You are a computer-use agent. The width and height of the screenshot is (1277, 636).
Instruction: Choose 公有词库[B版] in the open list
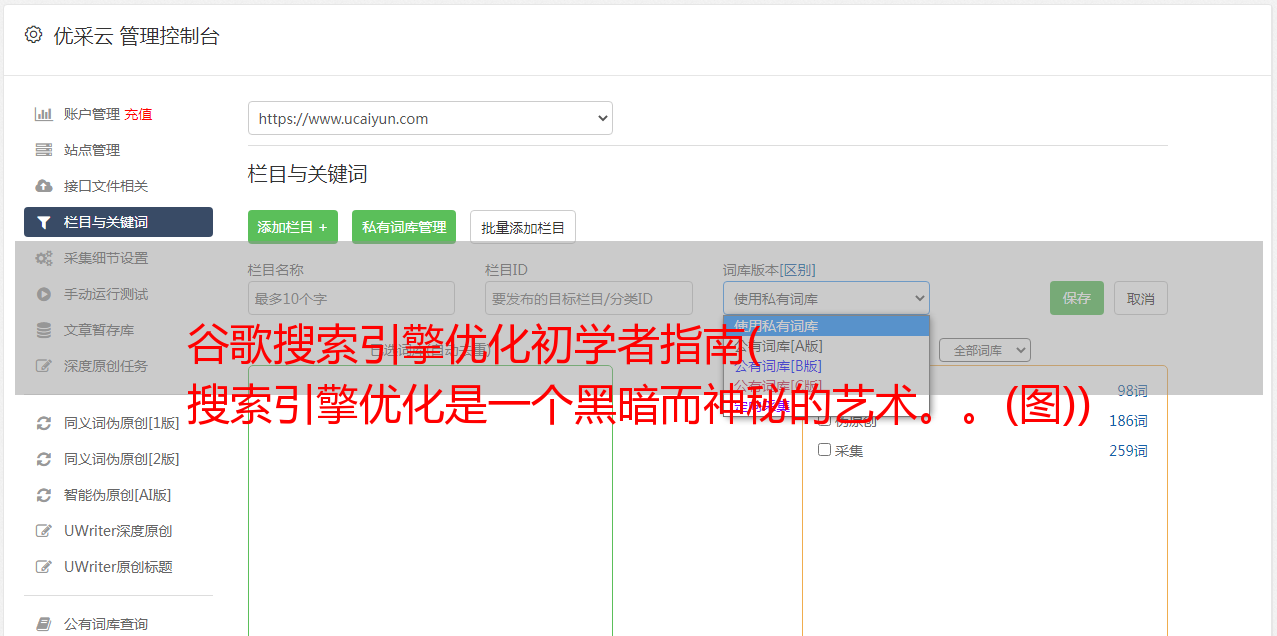point(826,366)
